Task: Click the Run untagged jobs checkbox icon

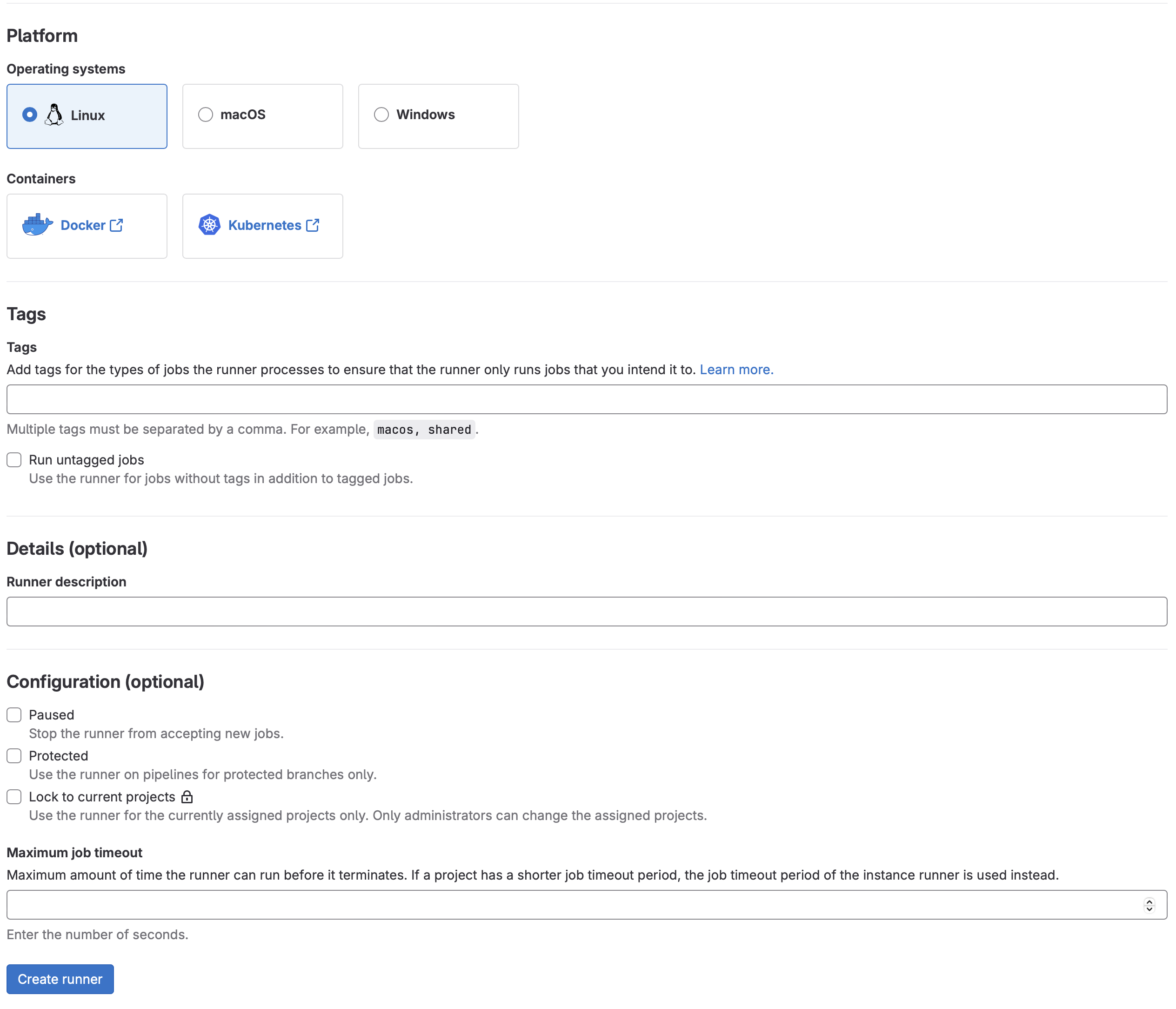Action: pyautogui.click(x=13, y=460)
